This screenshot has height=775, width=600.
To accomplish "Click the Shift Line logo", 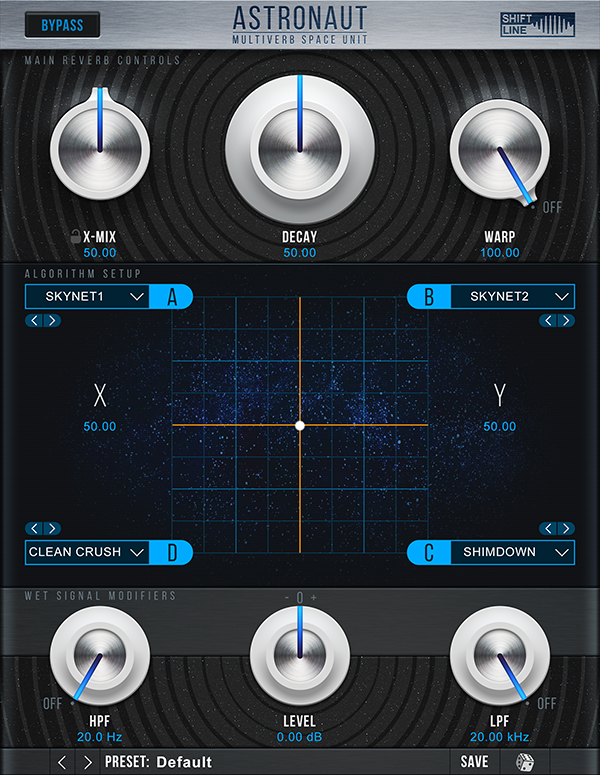I will pyautogui.click(x=537, y=25).
